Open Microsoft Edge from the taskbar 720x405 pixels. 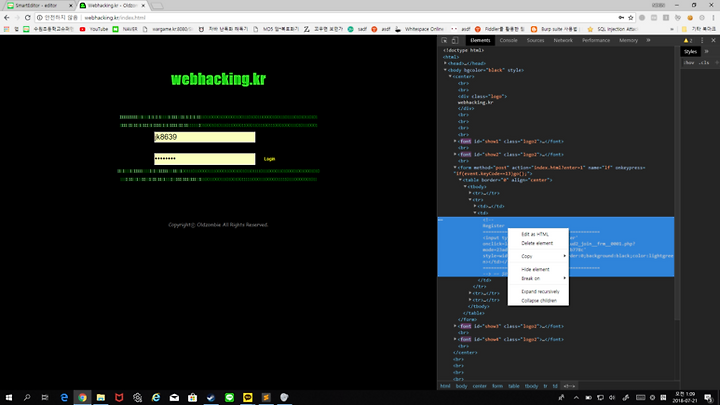click(64, 397)
